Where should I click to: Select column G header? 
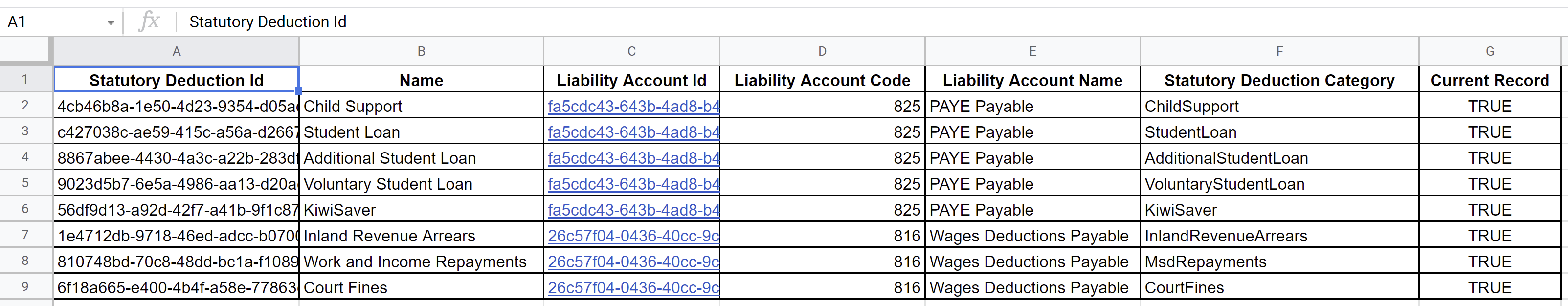pos(1489,51)
